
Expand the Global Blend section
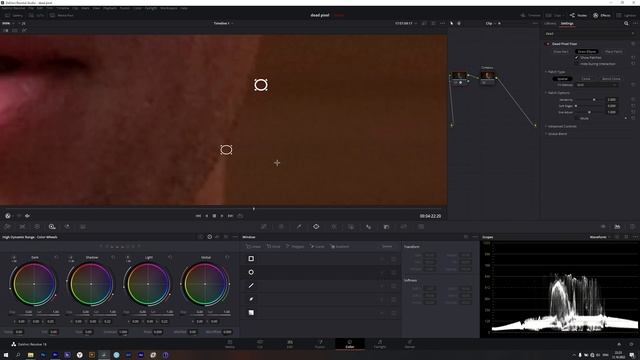[x=546, y=133]
